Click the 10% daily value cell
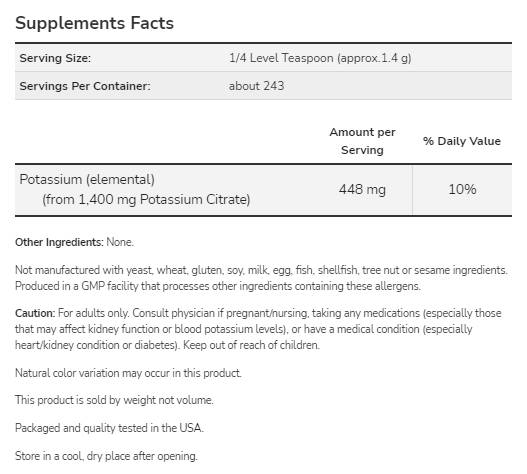Screen dimensions: 527x474 pyautogui.click(x=462, y=189)
